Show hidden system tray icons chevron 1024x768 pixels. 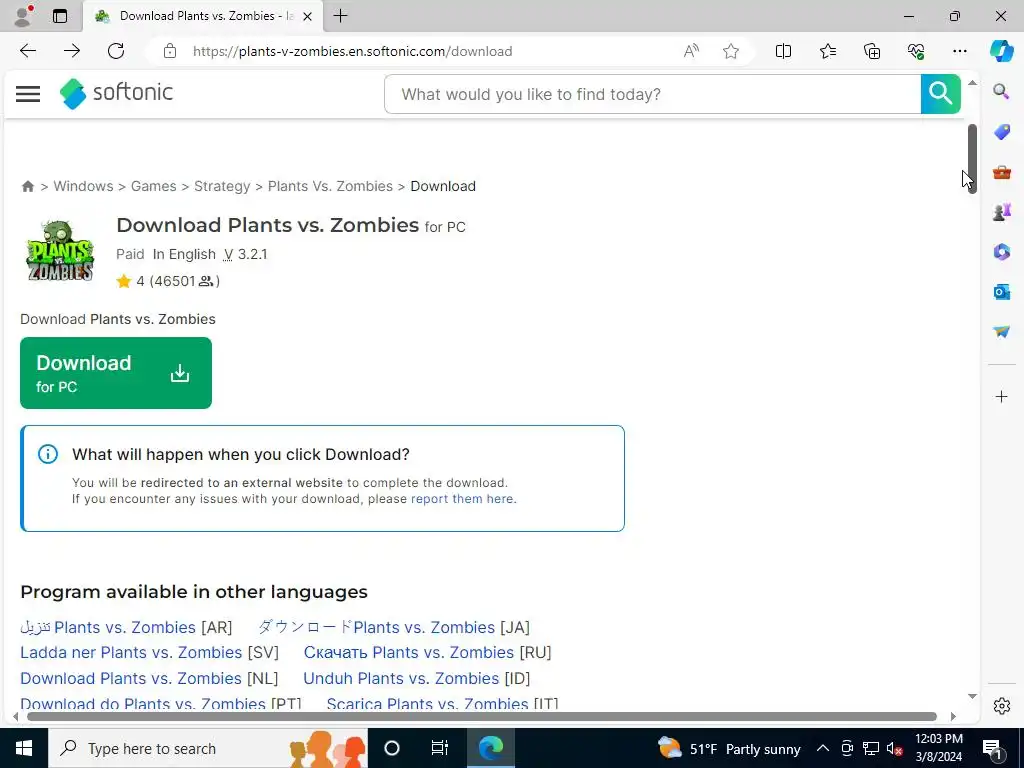[823, 748]
